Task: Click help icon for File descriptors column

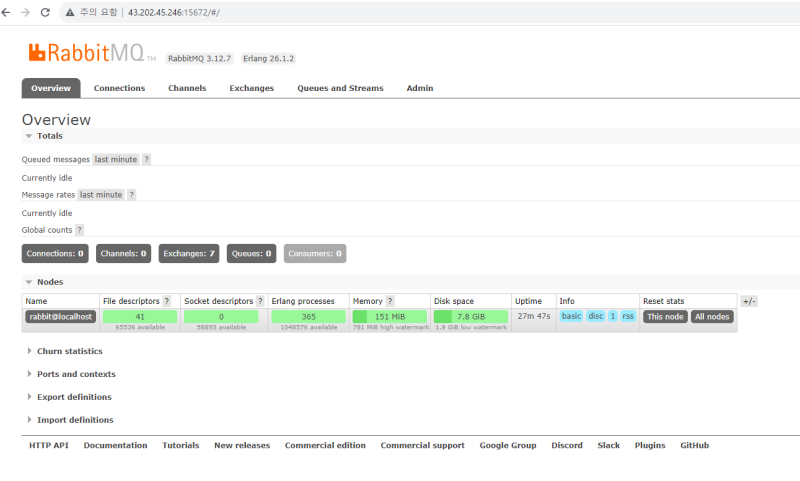Action: [x=167, y=301]
